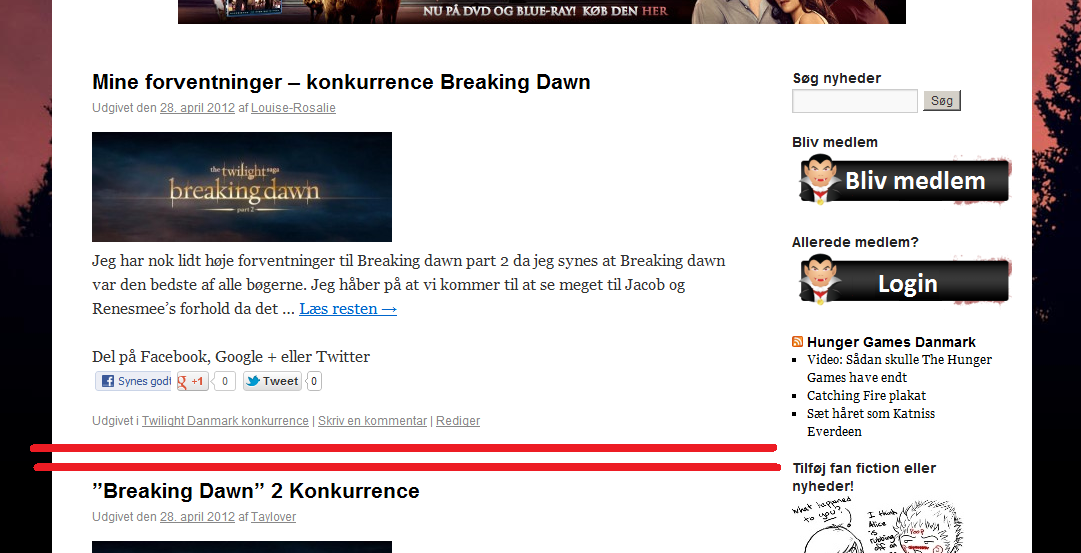
Task: Click the fan fiction comic drawing
Action: (876, 525)
